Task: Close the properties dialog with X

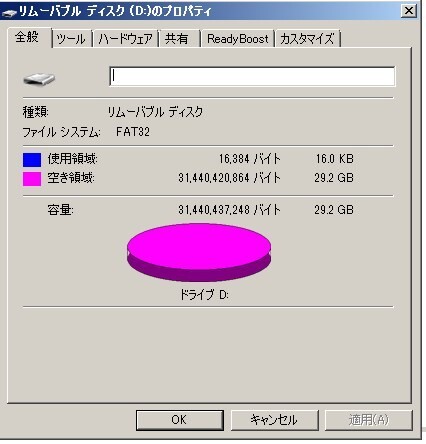Action: 409,11
